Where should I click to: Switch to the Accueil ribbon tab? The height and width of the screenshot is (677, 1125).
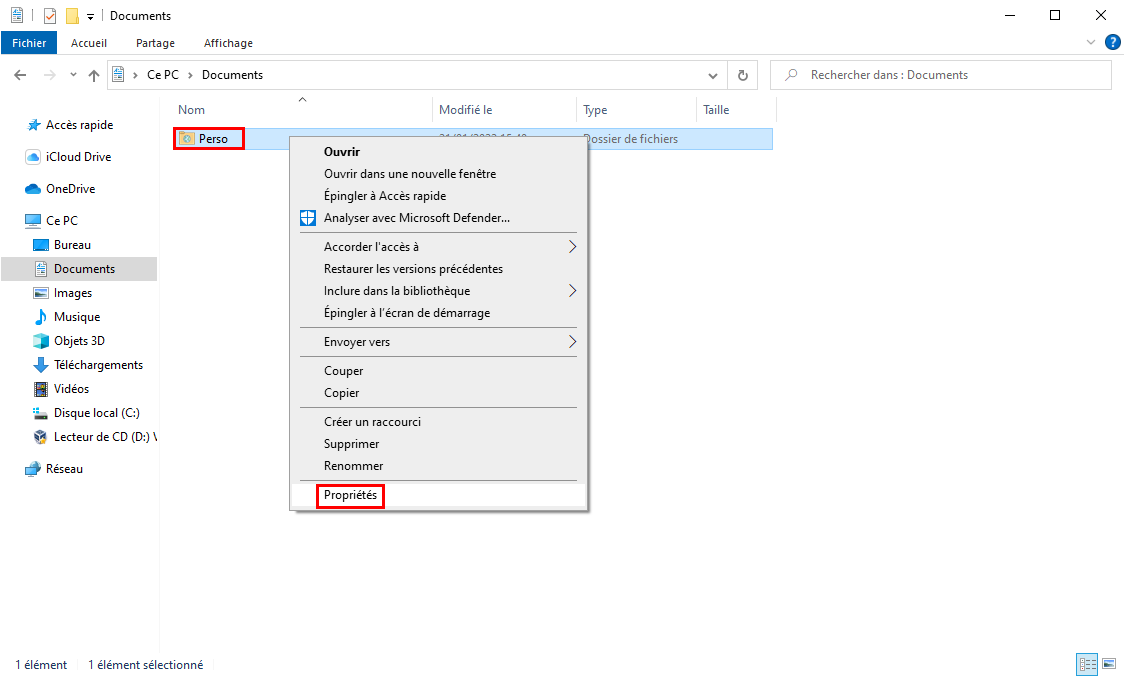[x=89, y=43]
